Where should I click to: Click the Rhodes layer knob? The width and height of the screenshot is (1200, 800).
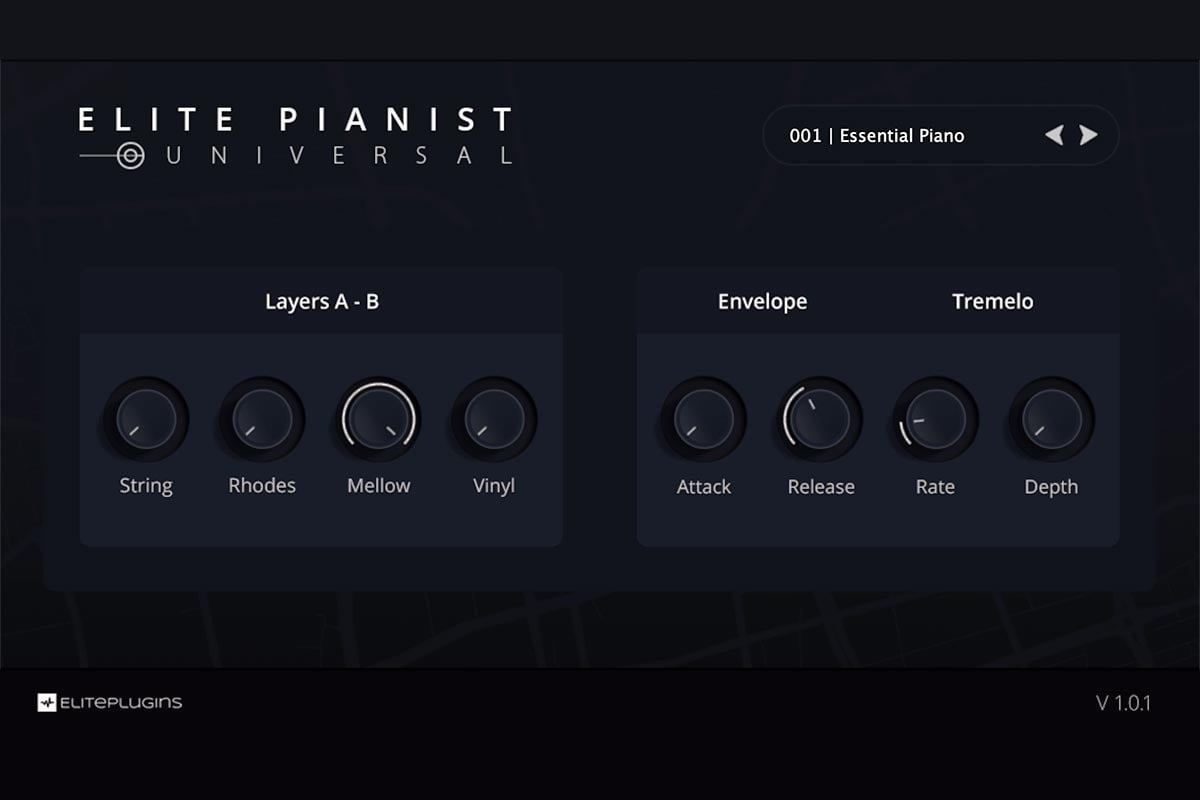tap(262, 419)
